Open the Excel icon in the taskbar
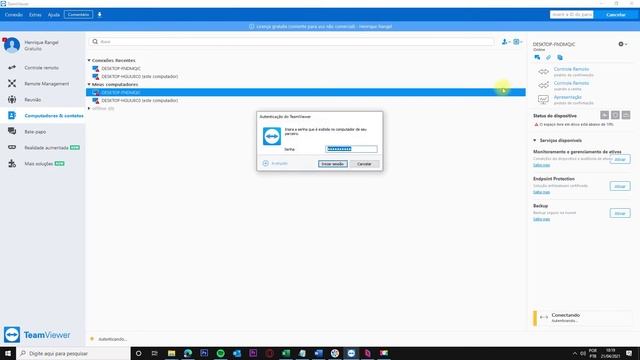The image size is (640, 360). click(x=286, y=353)
